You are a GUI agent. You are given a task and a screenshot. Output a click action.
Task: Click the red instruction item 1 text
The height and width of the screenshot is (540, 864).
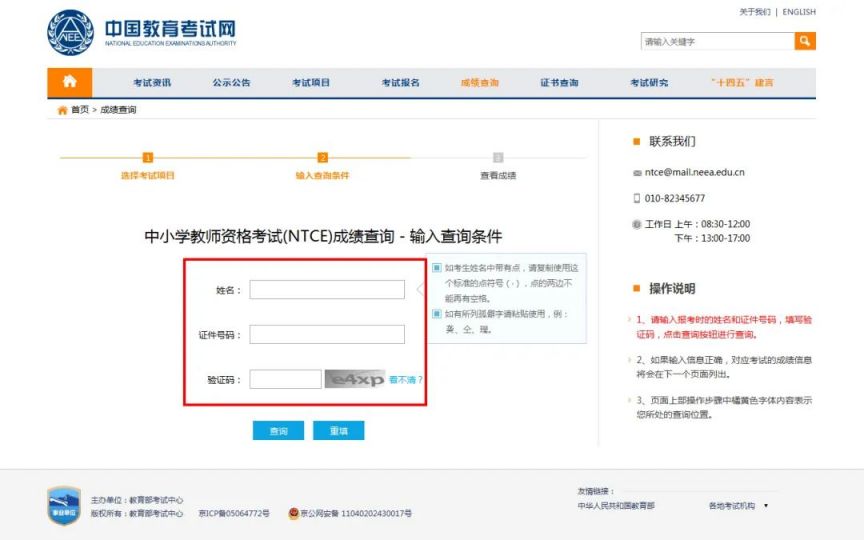click(x=723, y=327)
